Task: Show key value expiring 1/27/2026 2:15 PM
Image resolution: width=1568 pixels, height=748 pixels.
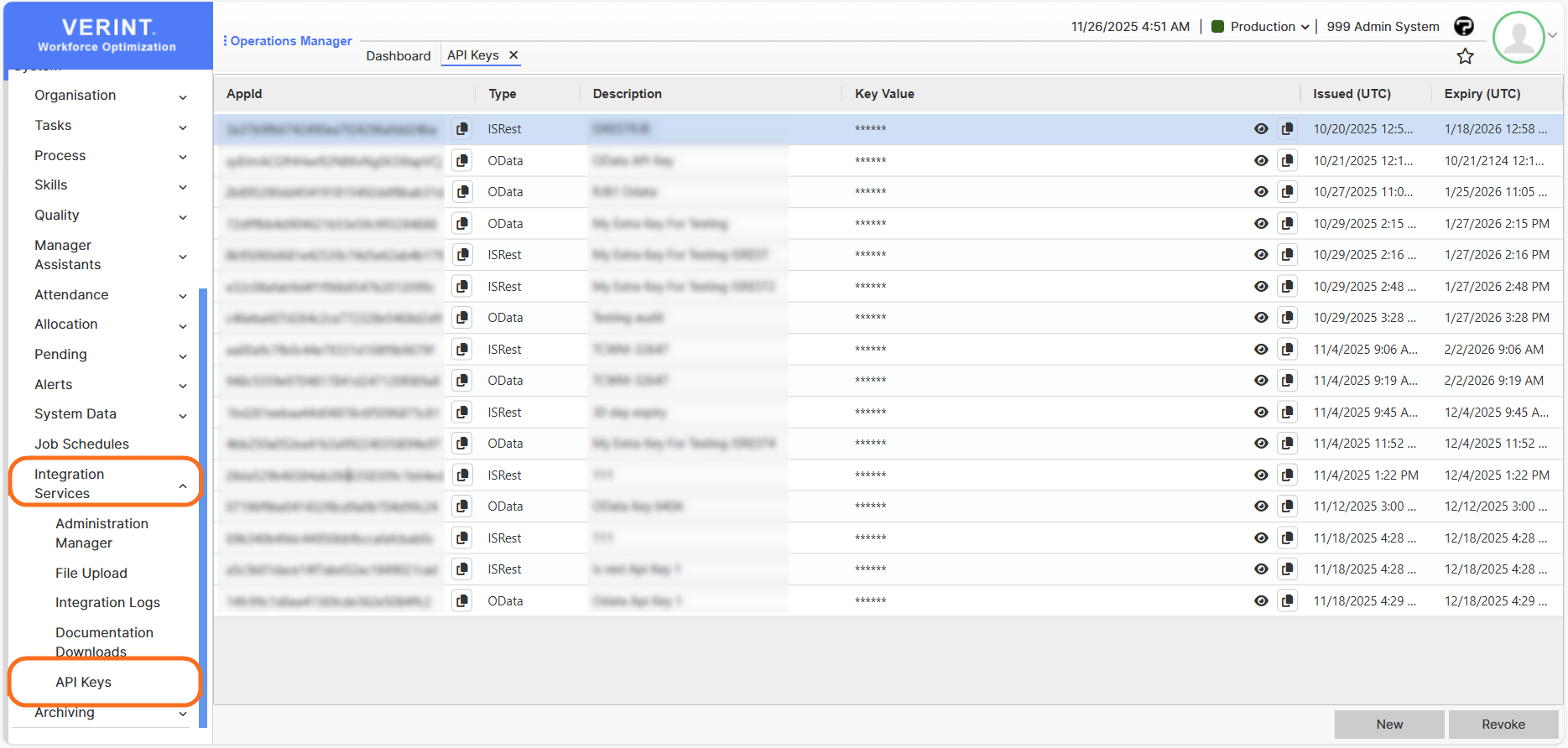Action: [1260, 224]
